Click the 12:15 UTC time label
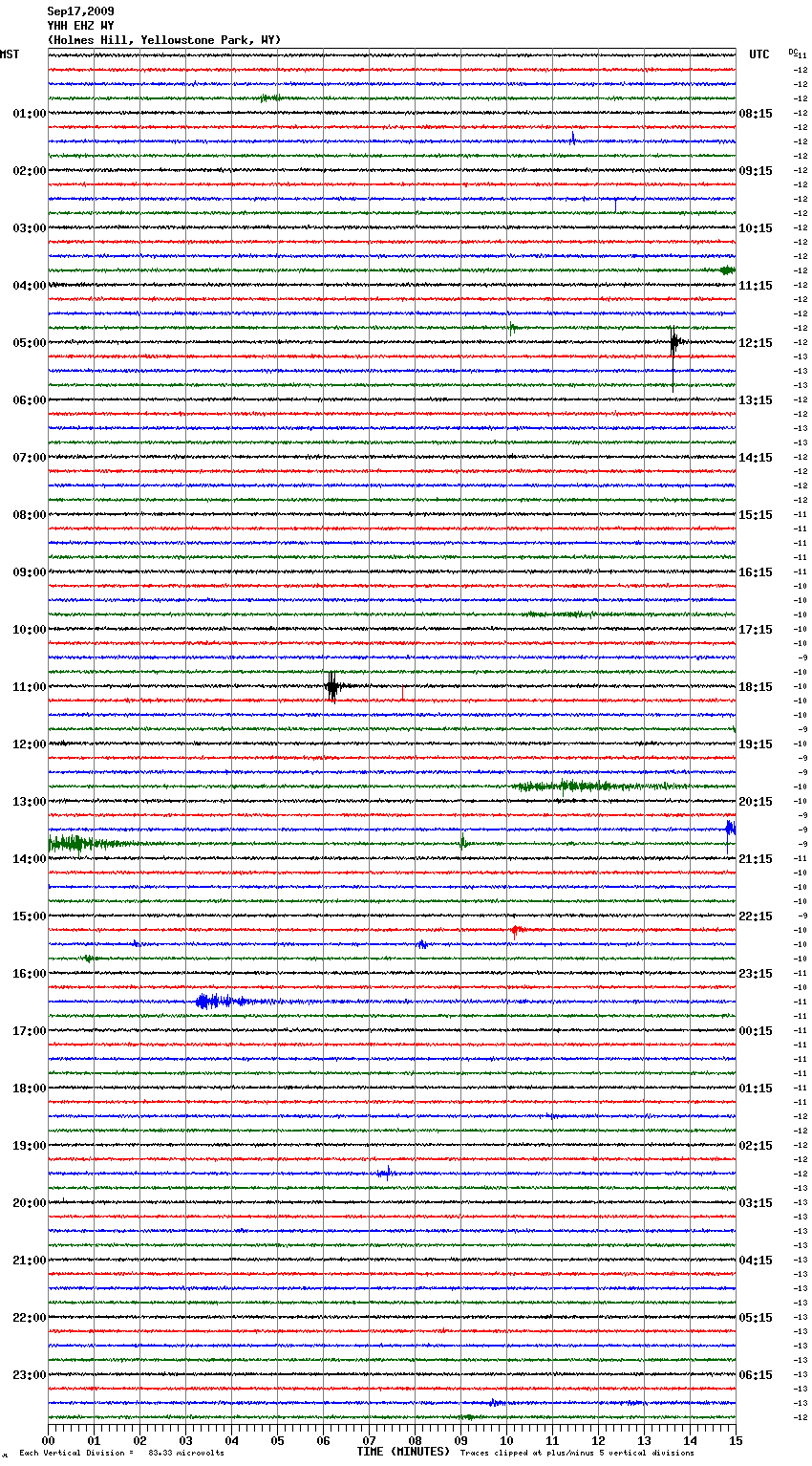Image resolution: width=812 pixels, height=1466 pixels. coord(756,343)
